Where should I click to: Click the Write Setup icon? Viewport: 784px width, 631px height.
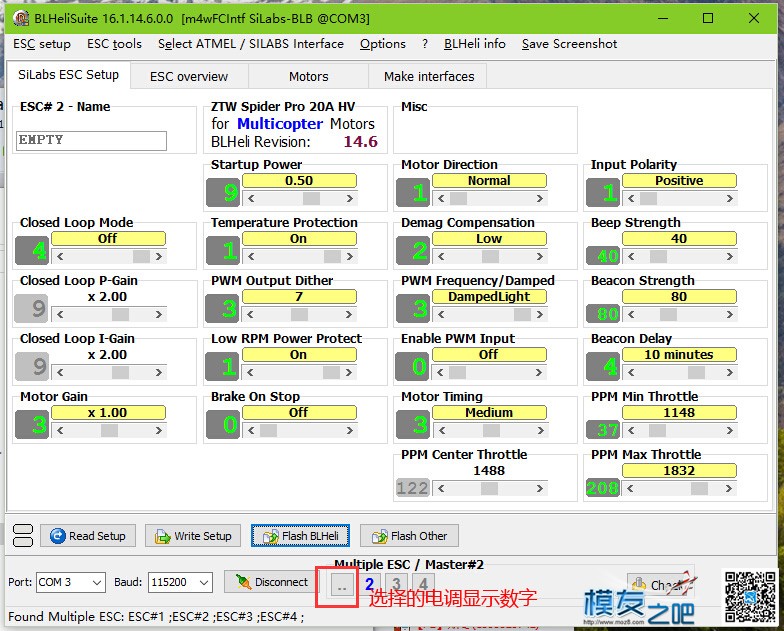pyautogui.click(x=162, y=536)
